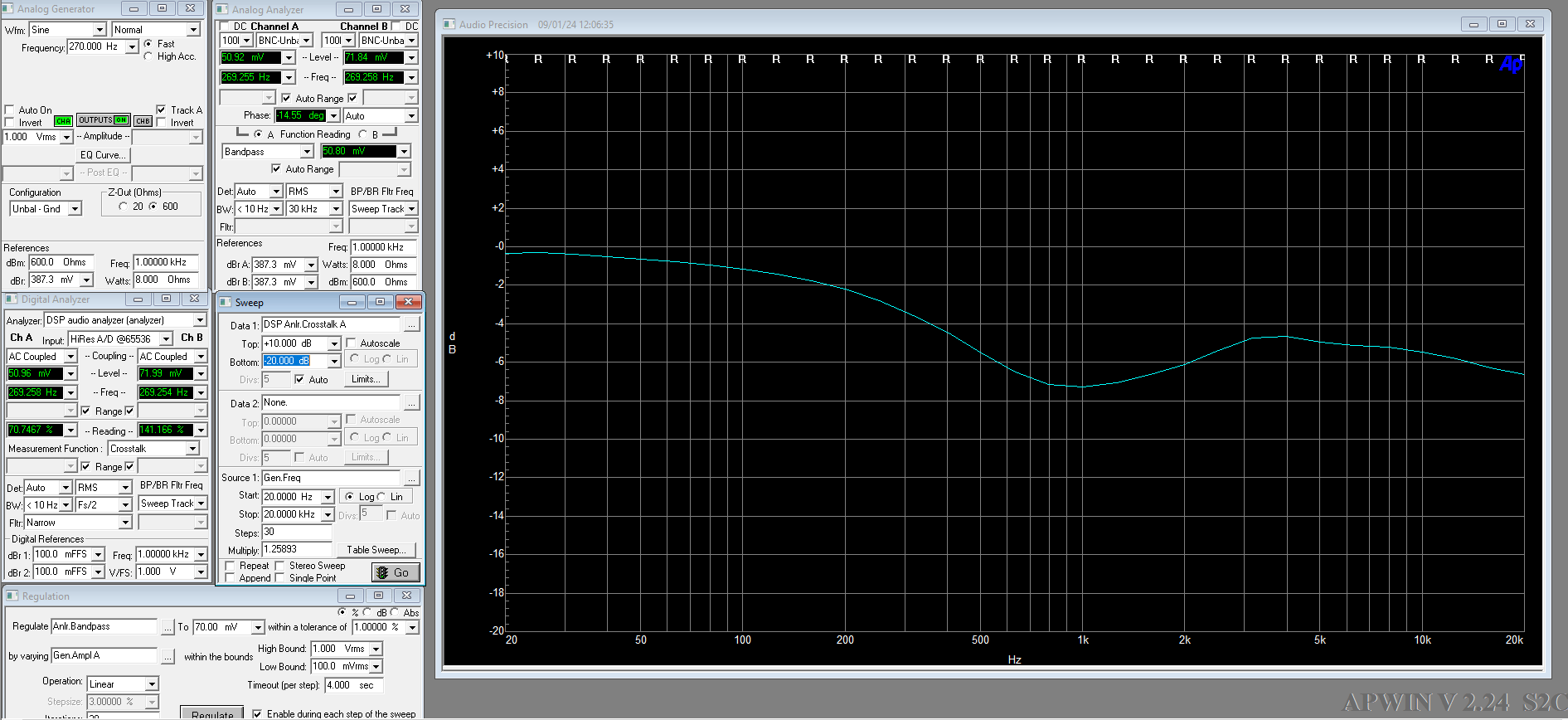Toggle DC checkbox for Channel A
Image resolution: width=1568 pixels, height=720 pixels.
click(x=224, y=27)
